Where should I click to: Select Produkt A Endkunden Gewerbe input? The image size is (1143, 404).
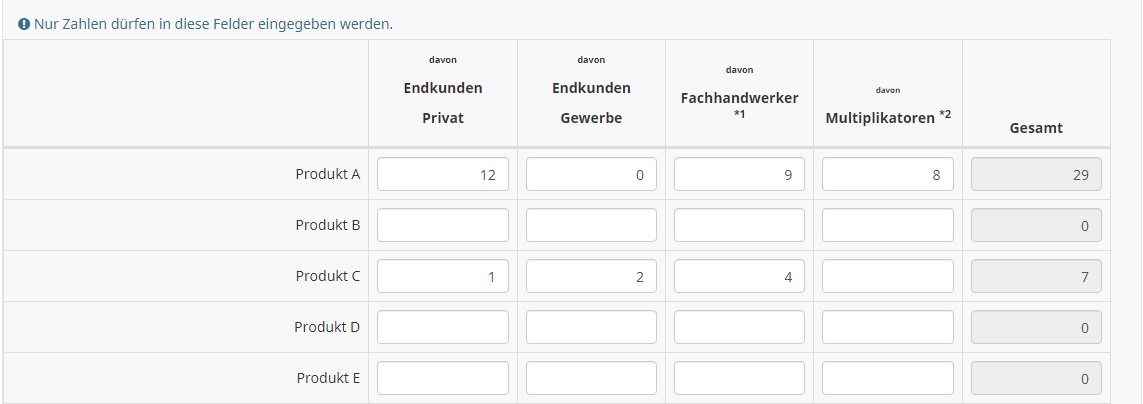click(x=591, y=174)
